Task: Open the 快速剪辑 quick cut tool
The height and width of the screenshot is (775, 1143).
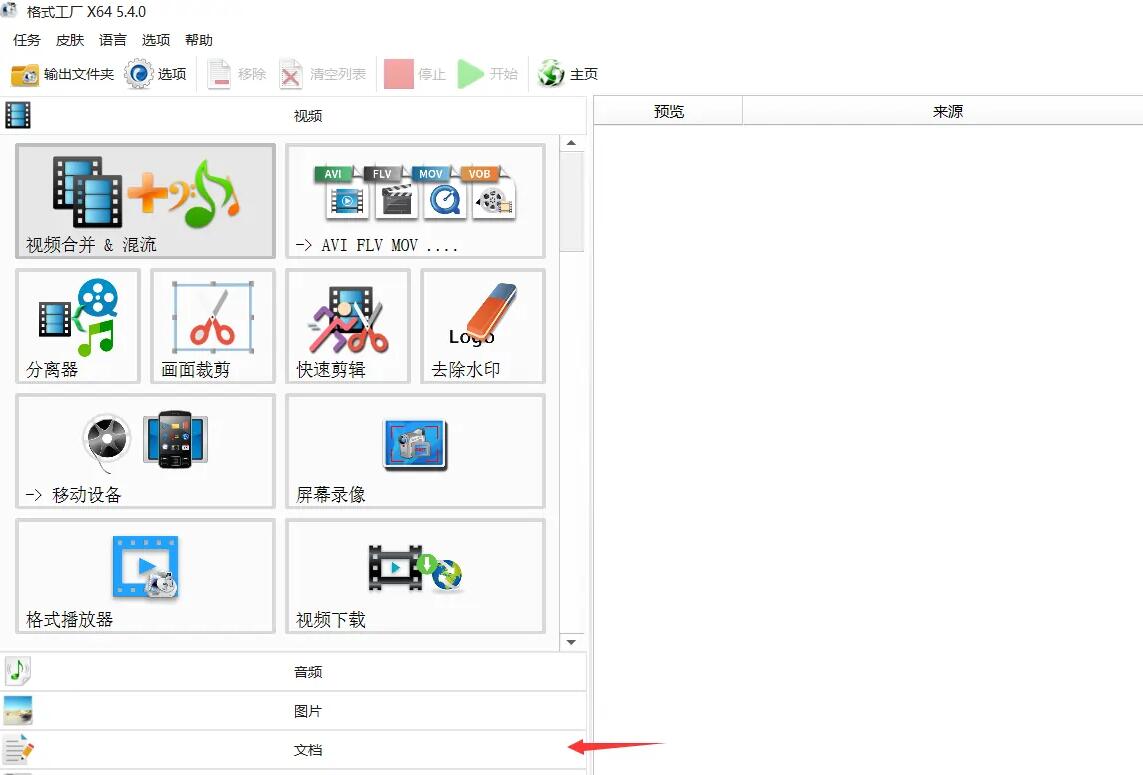Action: (x=347, y=326)
